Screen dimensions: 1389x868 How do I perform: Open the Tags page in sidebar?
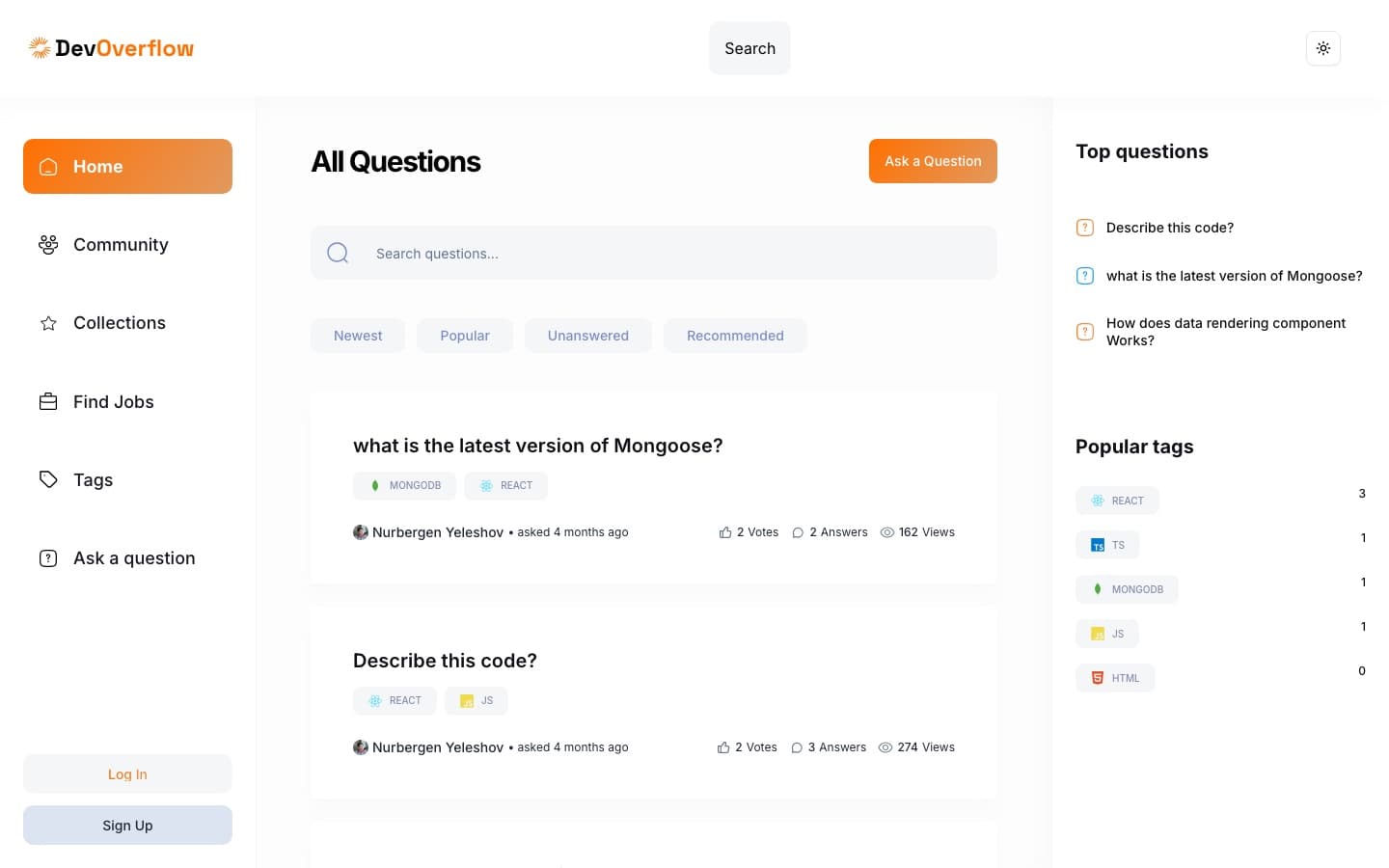tap(127, 479)
